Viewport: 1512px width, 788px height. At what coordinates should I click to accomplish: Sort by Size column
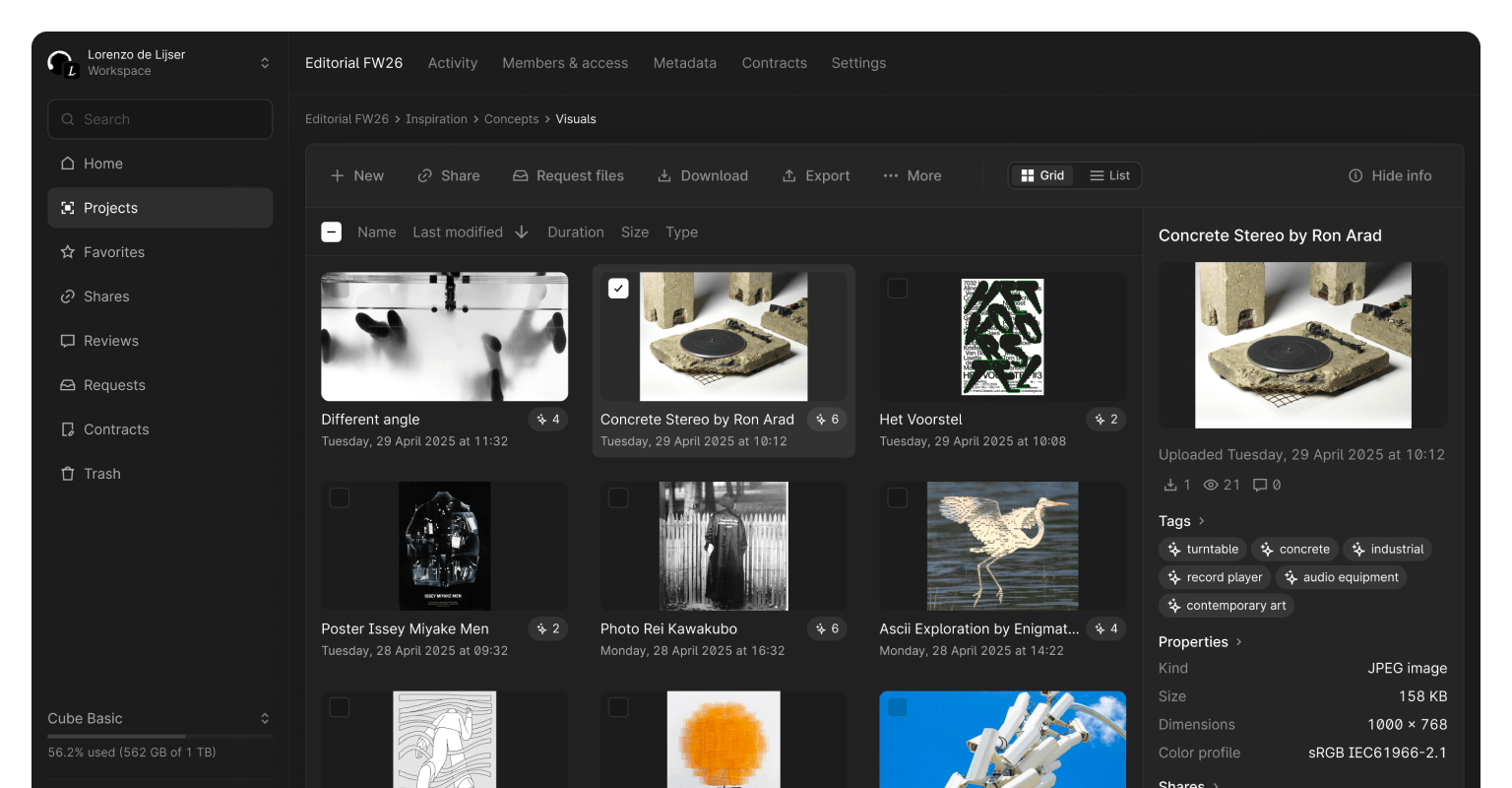click(x=635, y=232)
